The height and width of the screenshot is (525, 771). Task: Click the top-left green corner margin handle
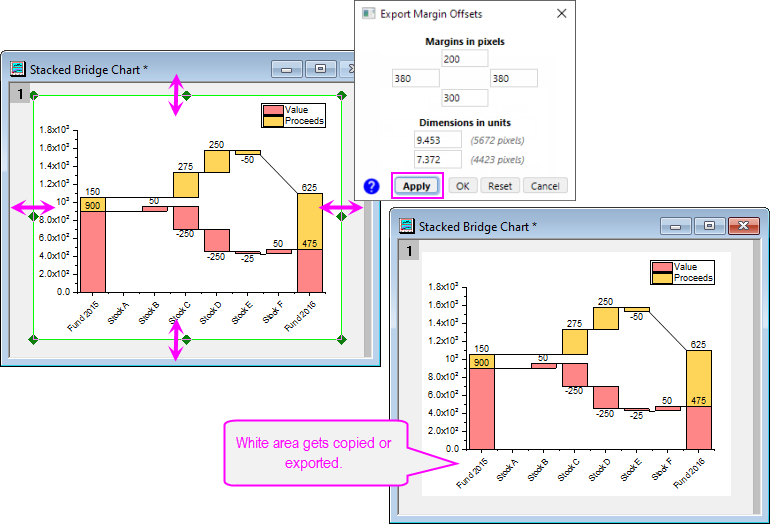pos(34,95)
